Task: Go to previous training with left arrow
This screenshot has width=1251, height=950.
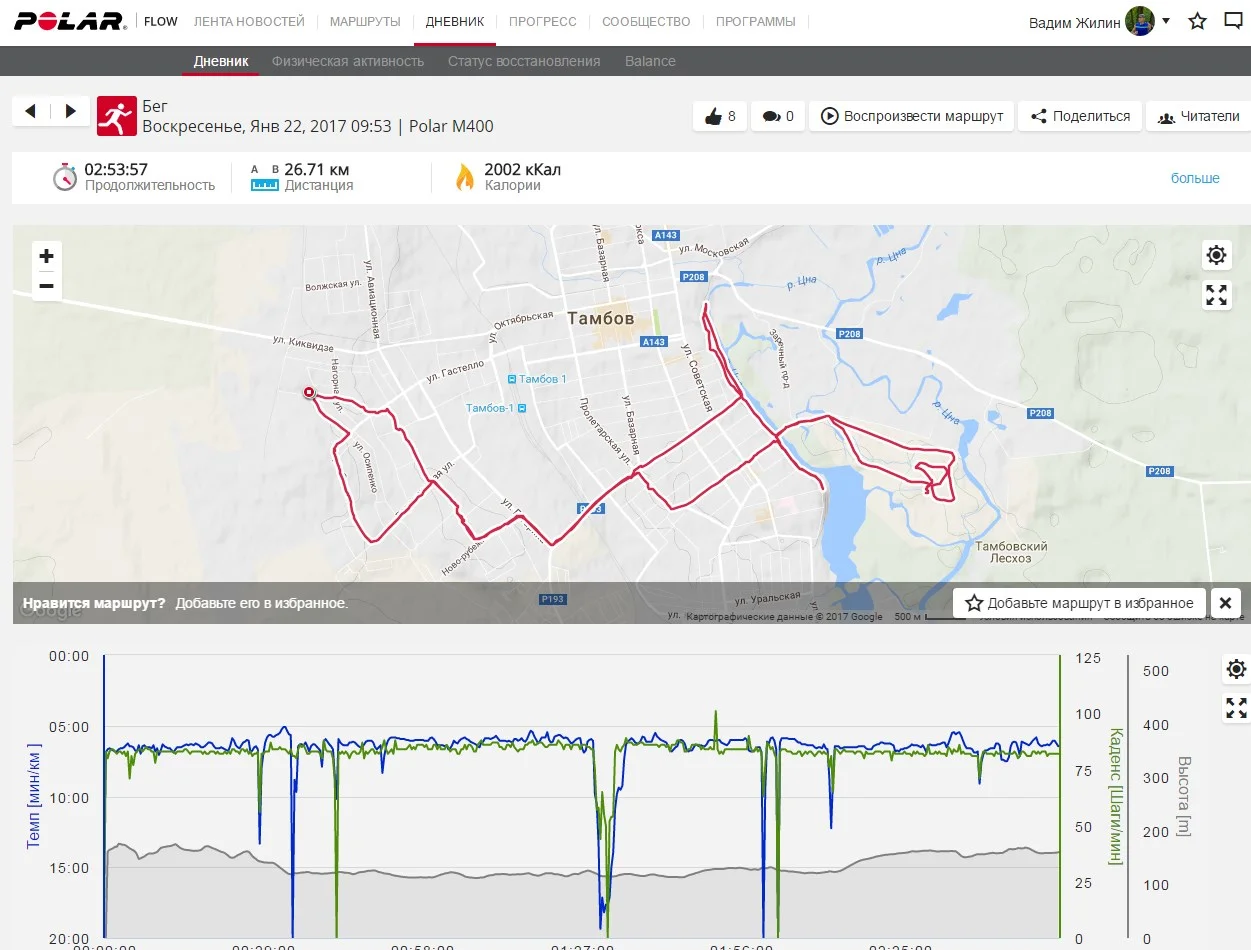Action: (31, 111)
